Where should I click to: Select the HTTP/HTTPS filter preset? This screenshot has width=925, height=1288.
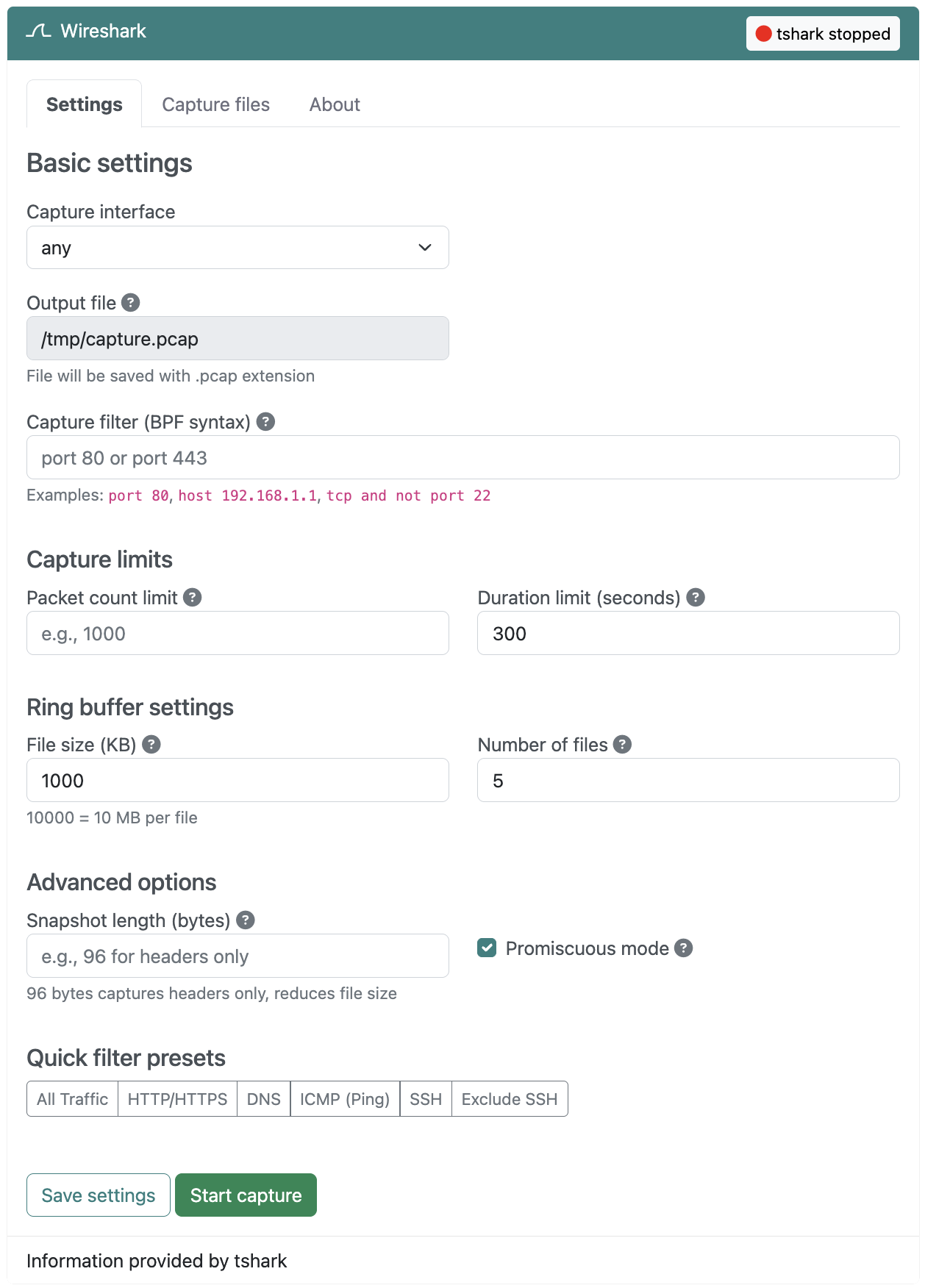pyautogui.click(x=177, y=1099)
